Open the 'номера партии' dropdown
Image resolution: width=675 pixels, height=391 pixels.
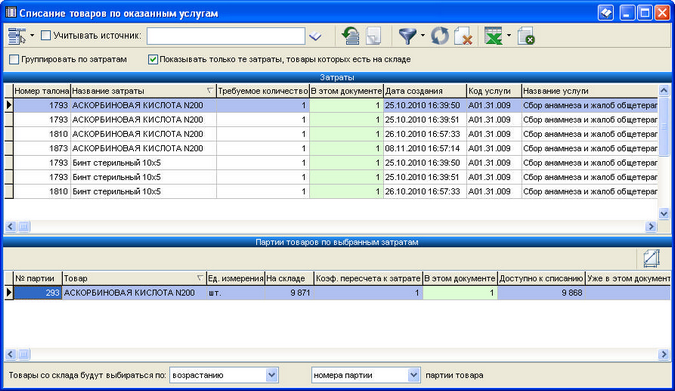point(413,375)
